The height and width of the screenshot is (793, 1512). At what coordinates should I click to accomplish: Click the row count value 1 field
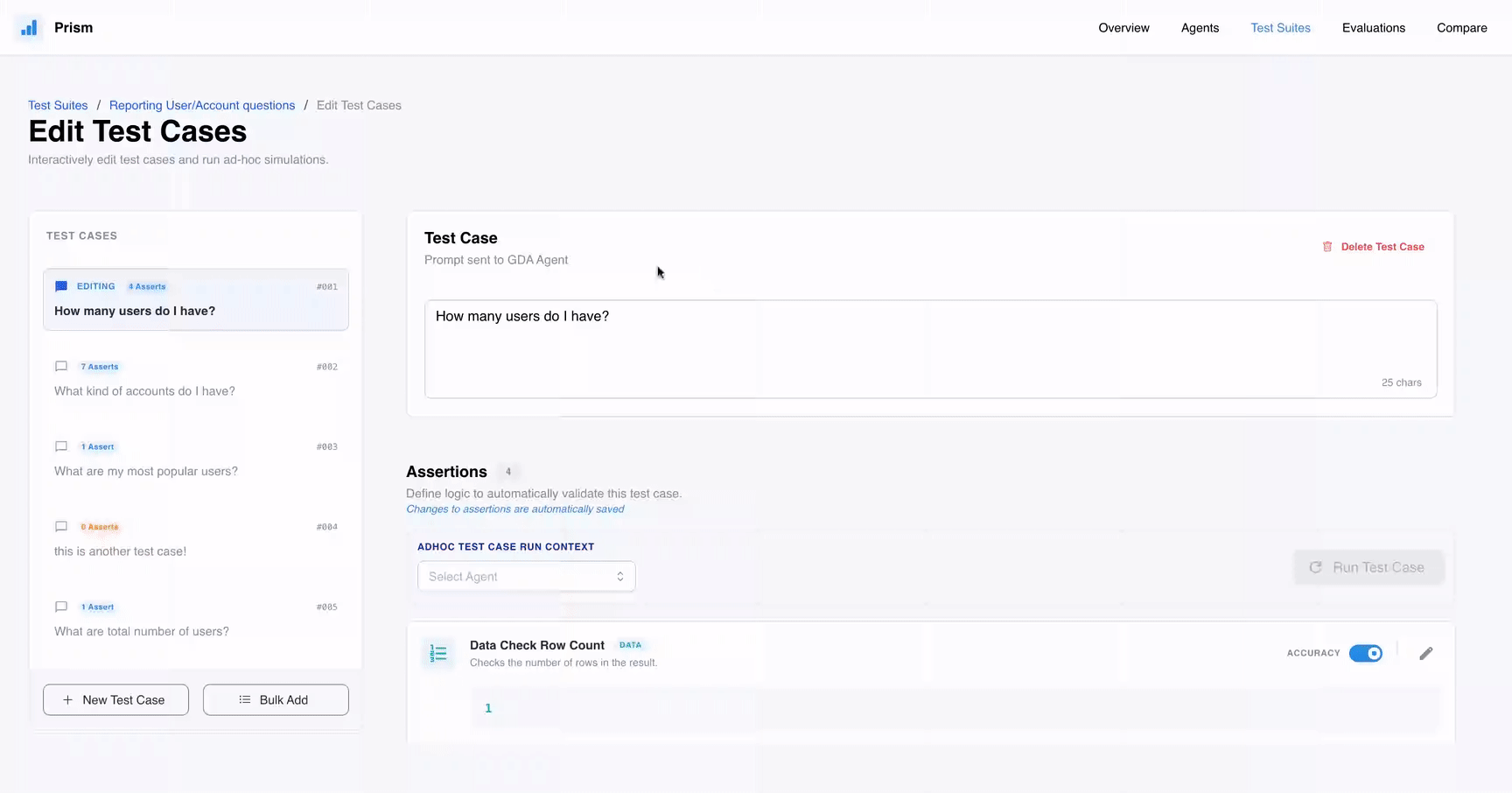click(955, 708)
